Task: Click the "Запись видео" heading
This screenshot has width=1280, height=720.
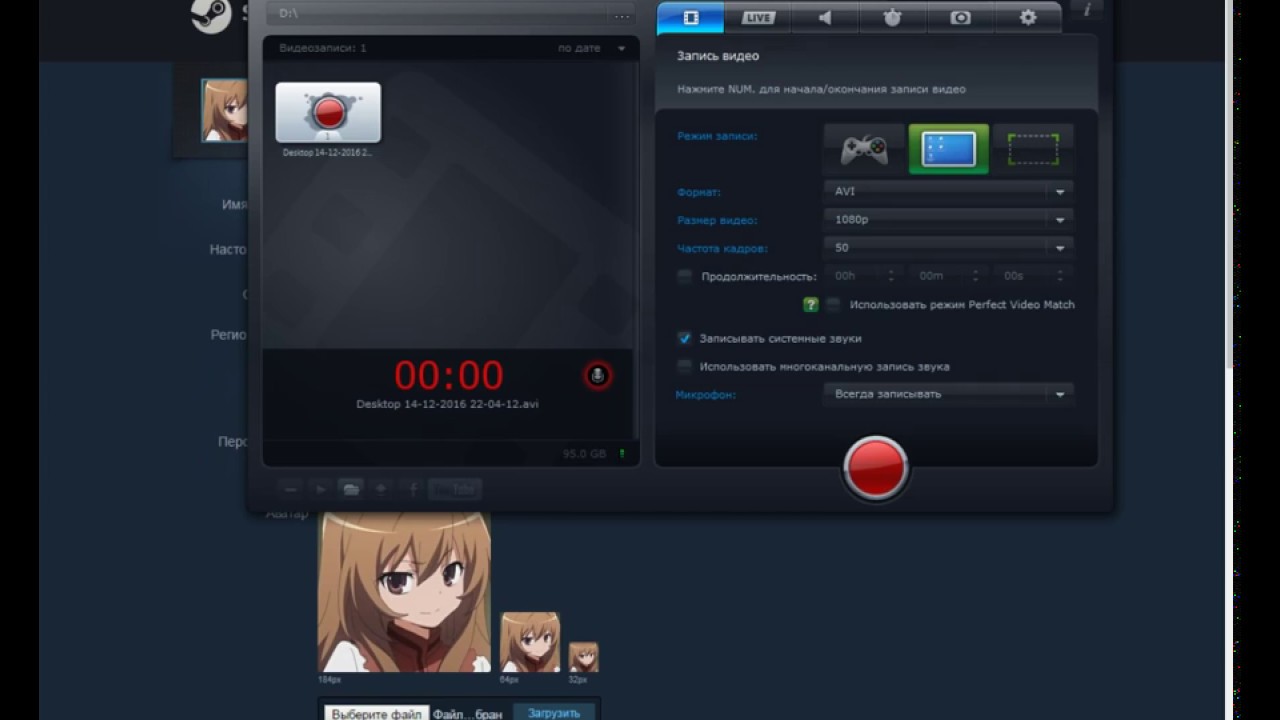Action: pos(718,56)
